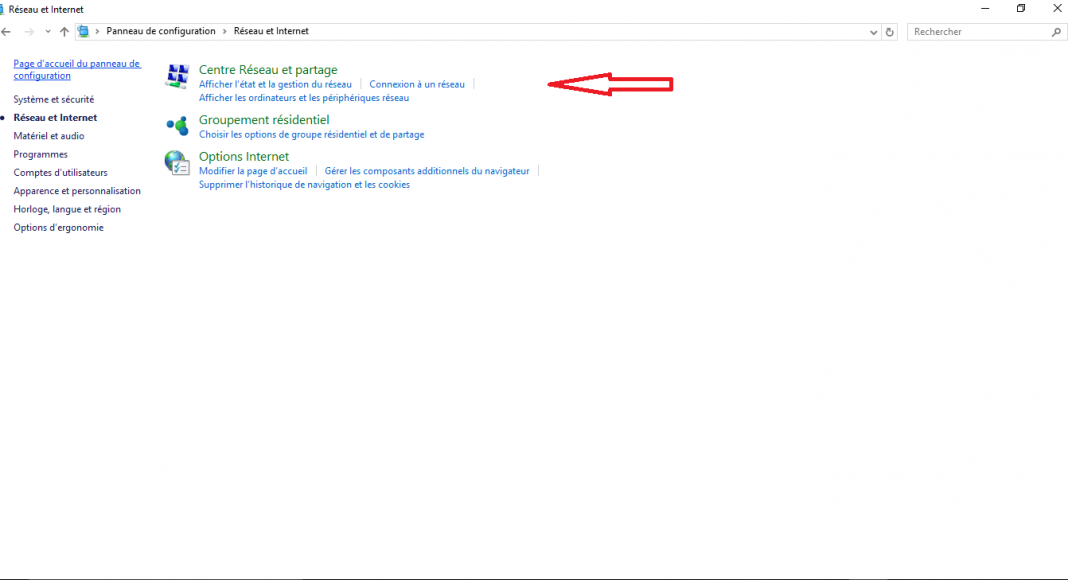Select Panneau de configuration in the breadcrumb
The image size is (1068, 580).
pyautogui.click(x=161, y=31)
